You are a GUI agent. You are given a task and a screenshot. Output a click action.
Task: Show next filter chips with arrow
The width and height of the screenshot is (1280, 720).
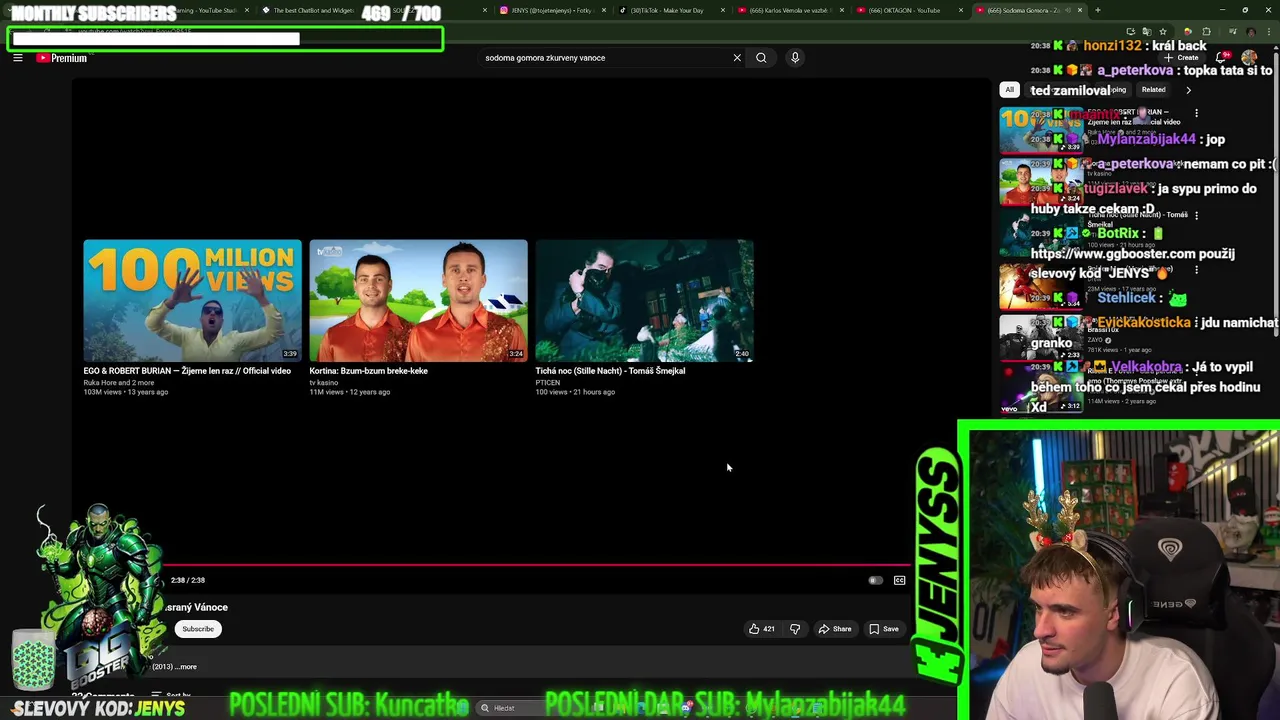pos(1188,90)
